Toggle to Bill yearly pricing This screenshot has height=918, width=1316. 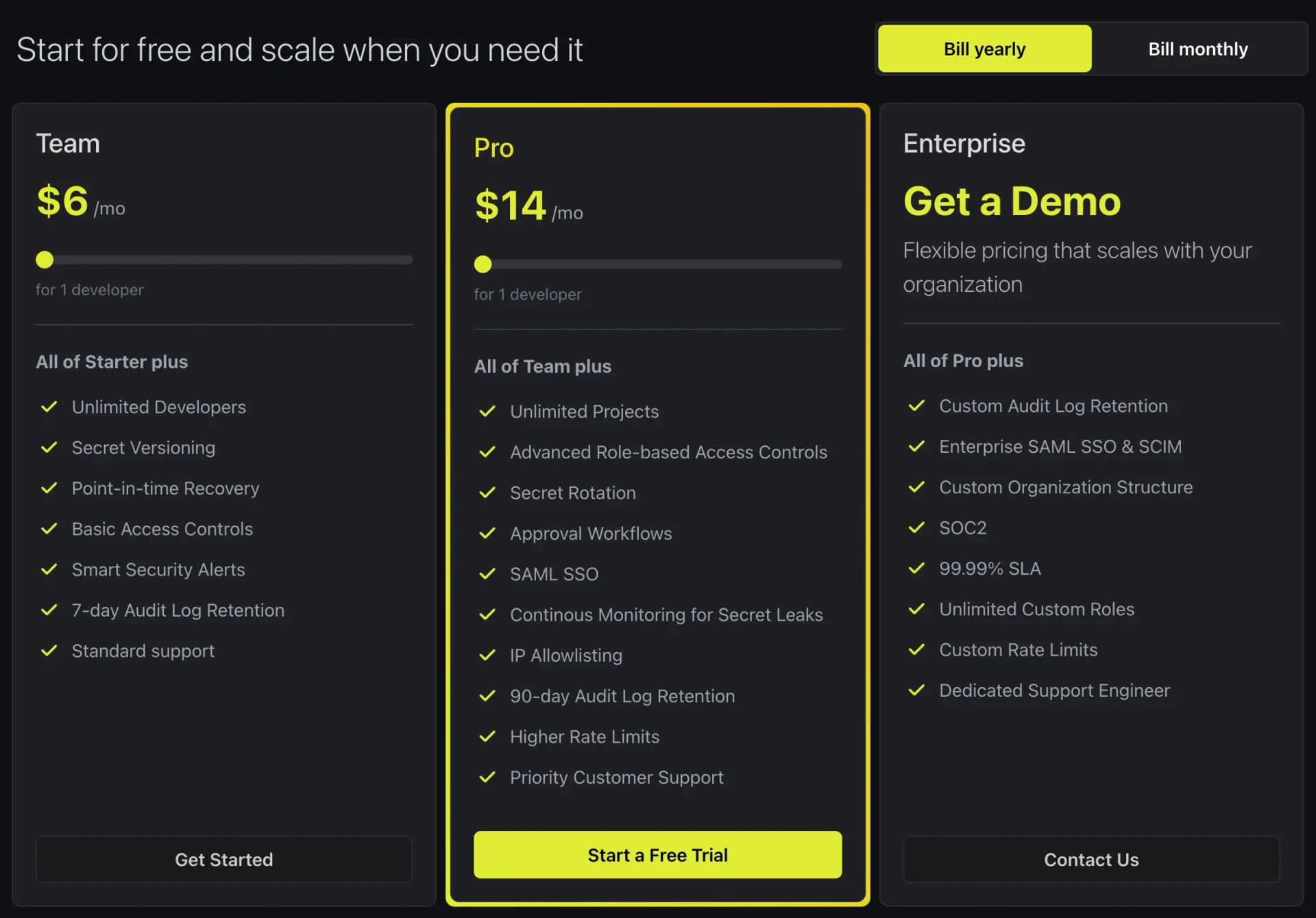984,48
